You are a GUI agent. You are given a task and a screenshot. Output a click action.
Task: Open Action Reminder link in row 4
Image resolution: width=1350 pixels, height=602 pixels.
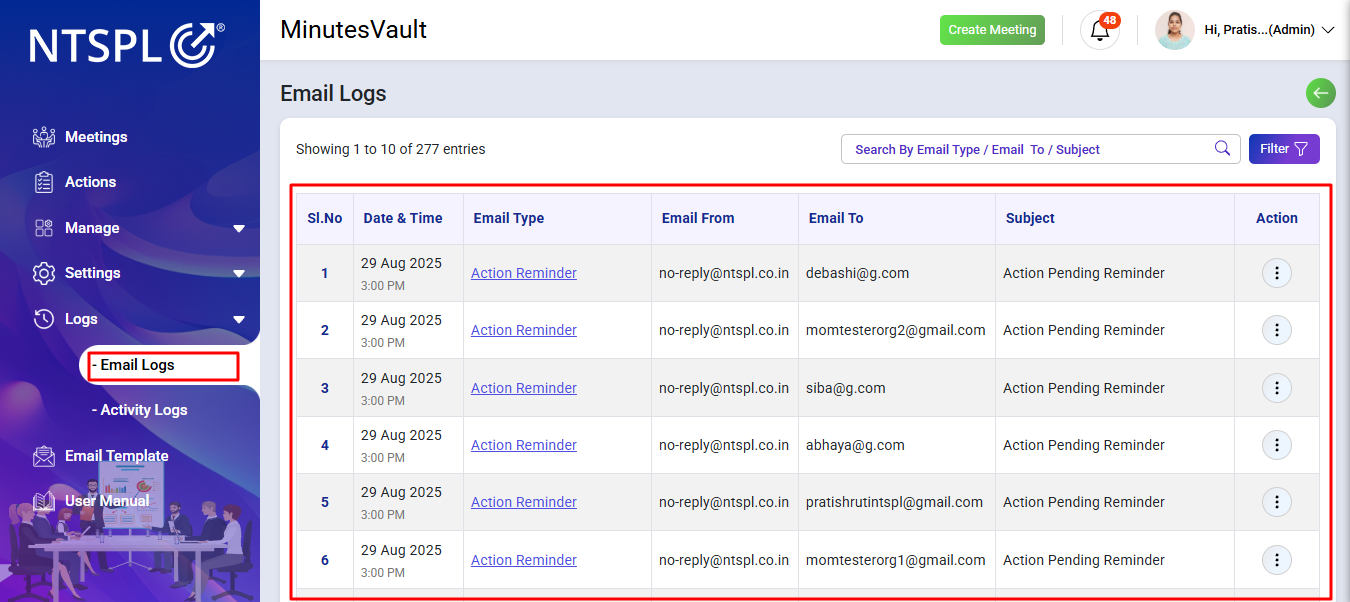click(x=524, y=445)
